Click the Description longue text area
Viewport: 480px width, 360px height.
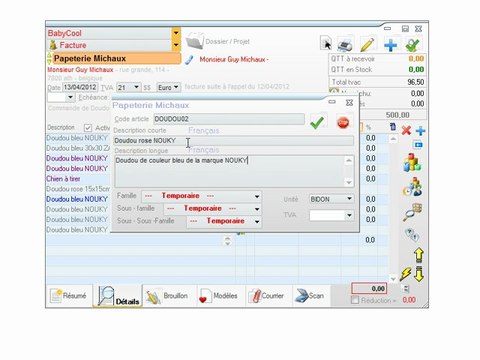tap(230, 171)
